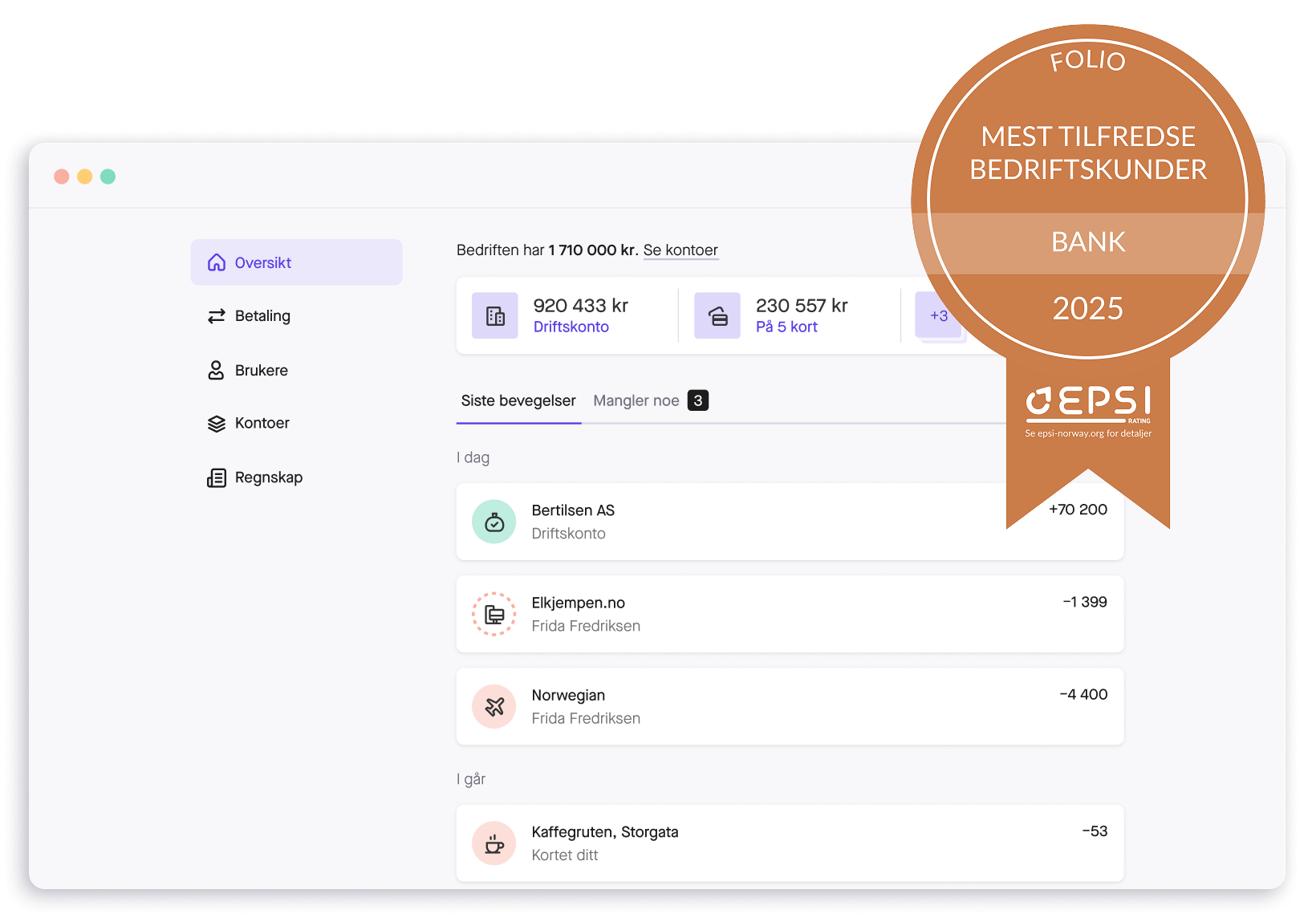Click the Betaling transfer arrows icon

[217, 316]
